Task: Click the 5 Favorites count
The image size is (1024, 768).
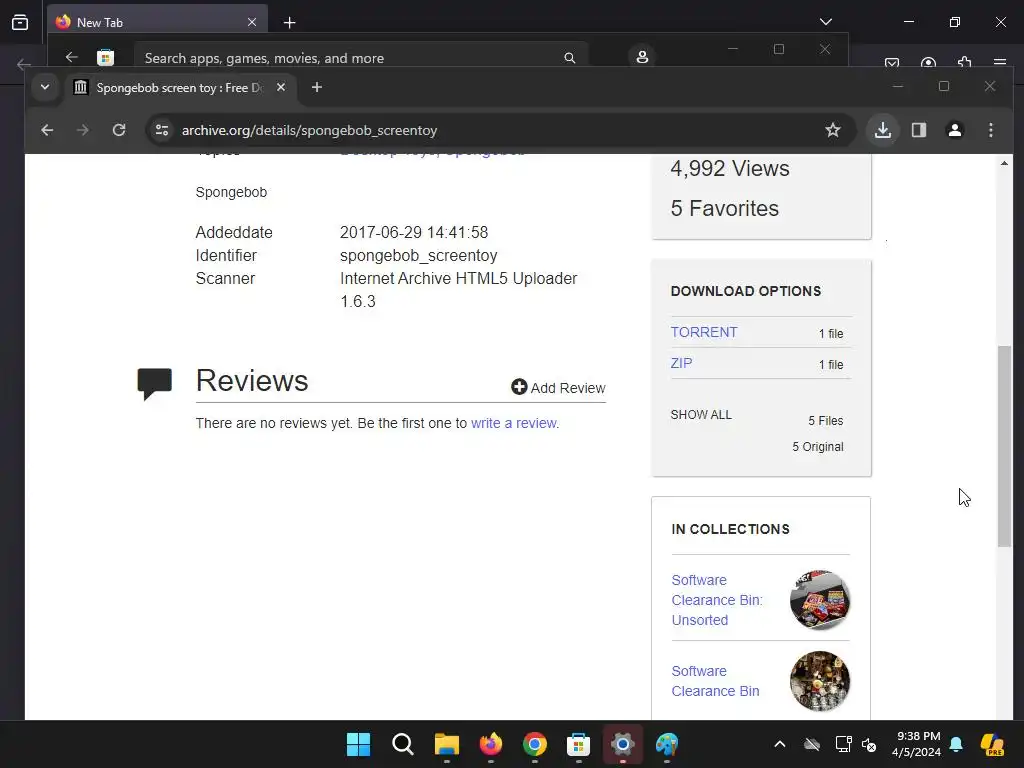Action: [724, 208]
